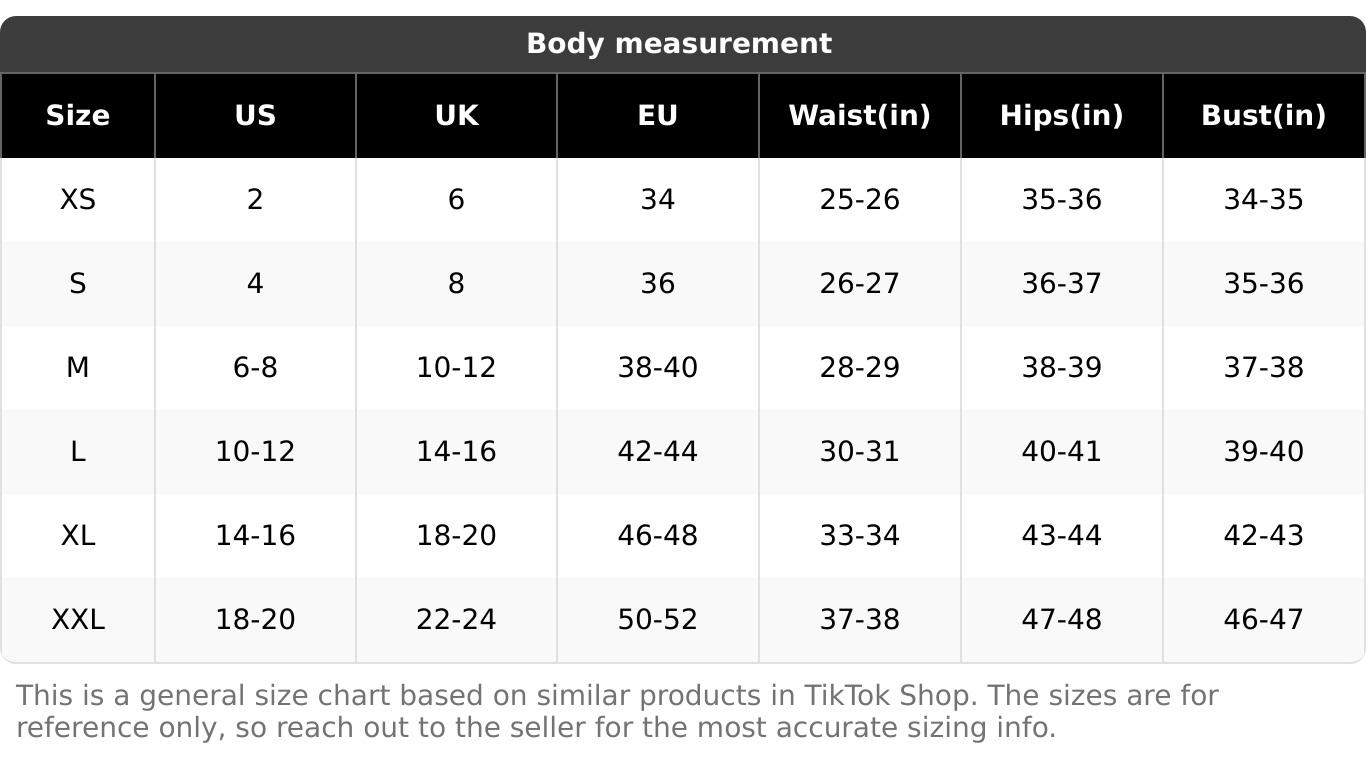Select the M size row label

pos(78,368)
